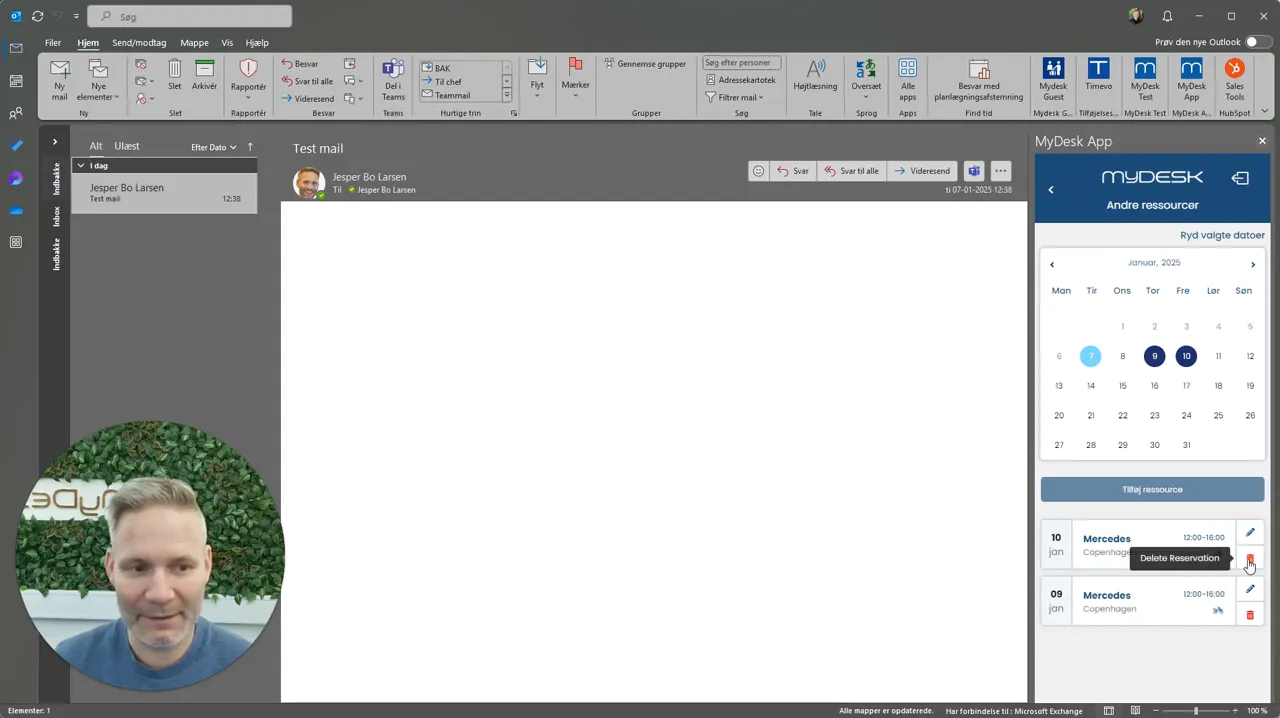Open Alle apps
This screenshot has width=1280, height=718.
[x=907, y=80]
